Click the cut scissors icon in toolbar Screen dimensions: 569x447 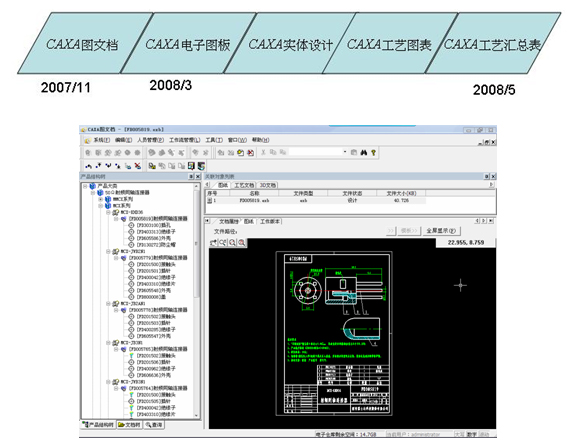[263, 153]
